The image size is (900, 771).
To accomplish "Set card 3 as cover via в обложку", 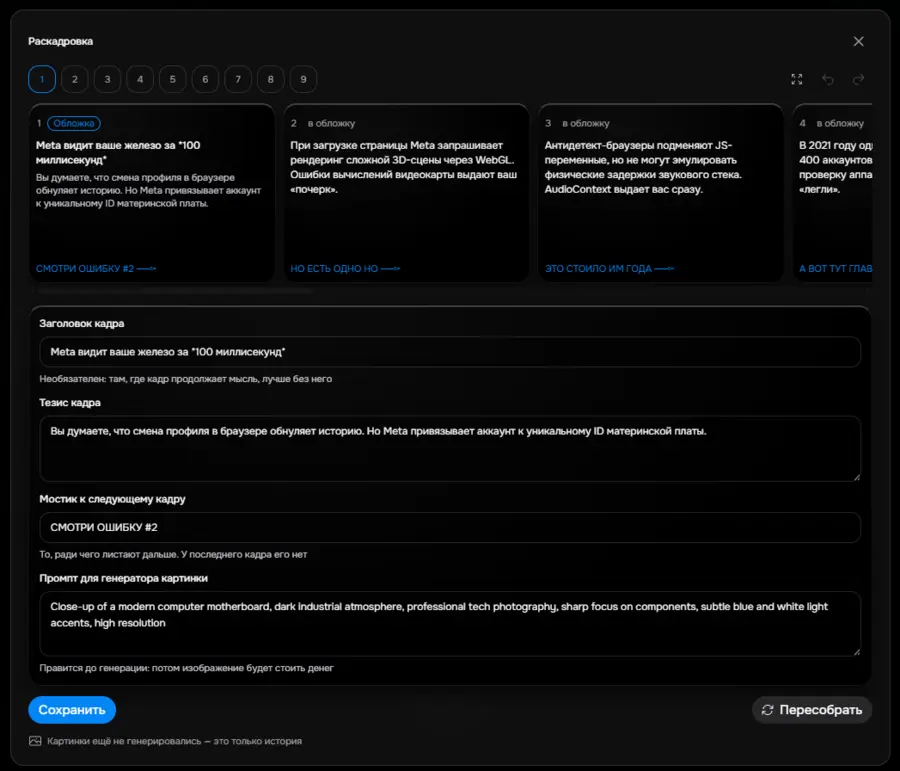I will [585, 123].
